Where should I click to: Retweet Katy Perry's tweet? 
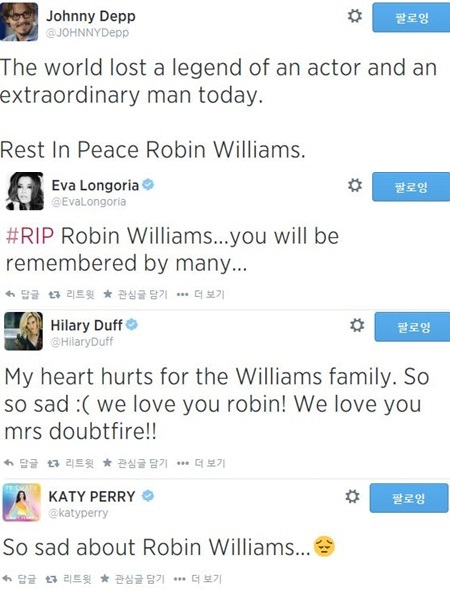tap(68, 579)
